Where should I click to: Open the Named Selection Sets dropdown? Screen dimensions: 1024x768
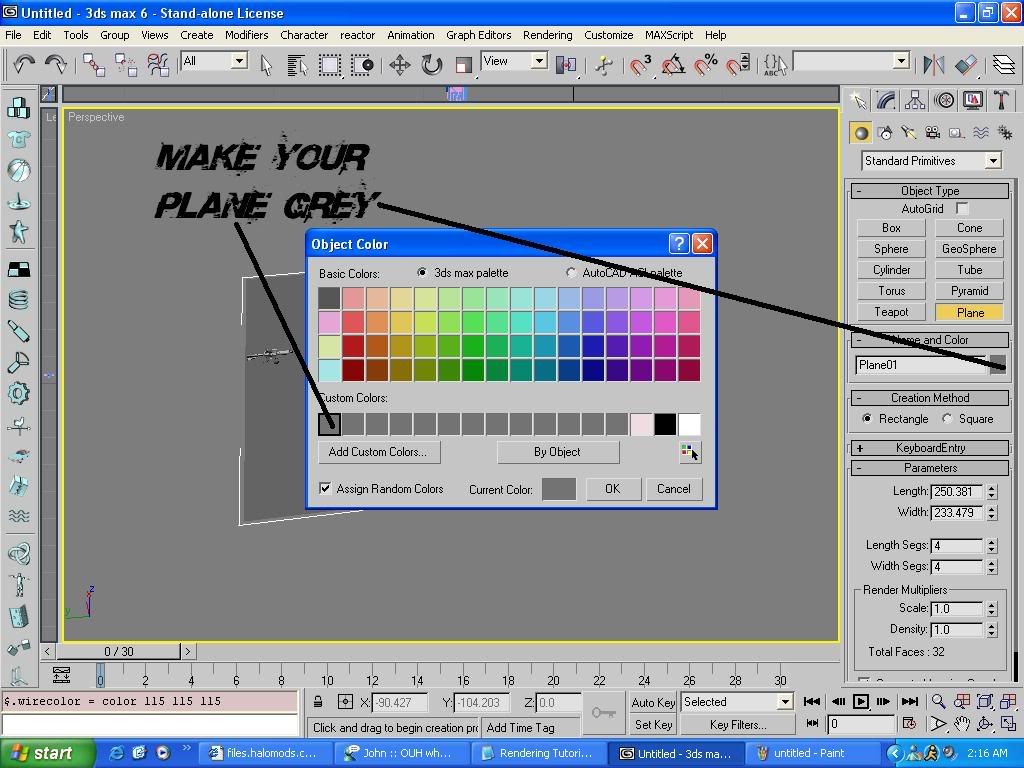901,61
